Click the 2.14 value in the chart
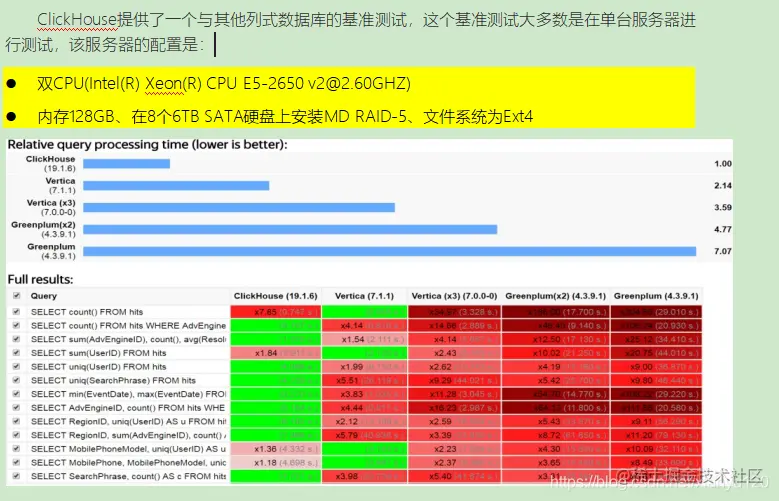Screen dimensions: 779x501 (x=723, y=185)
